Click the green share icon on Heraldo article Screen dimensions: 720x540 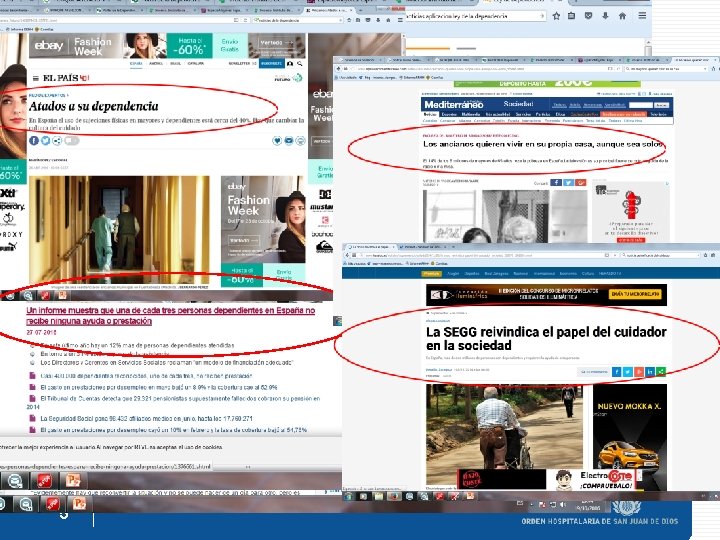661,371
